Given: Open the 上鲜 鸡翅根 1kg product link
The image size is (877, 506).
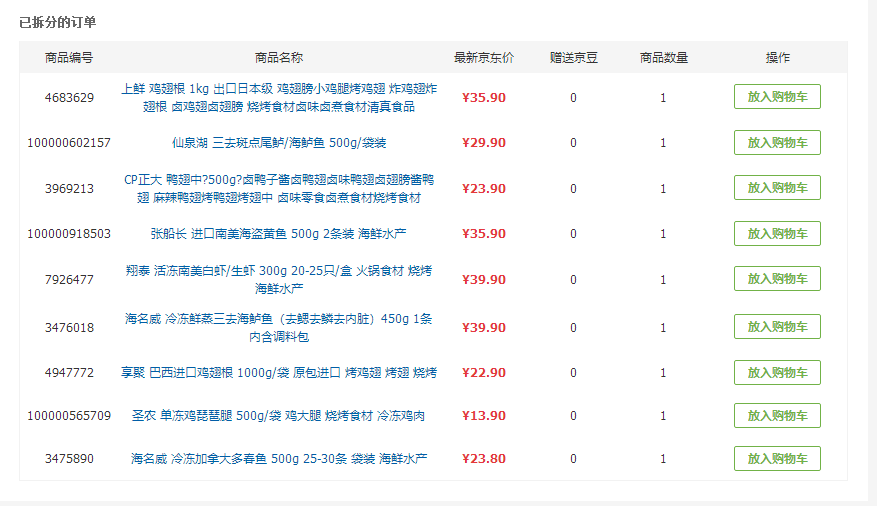Looking at the screenshot, I should [x=279, y=97].
